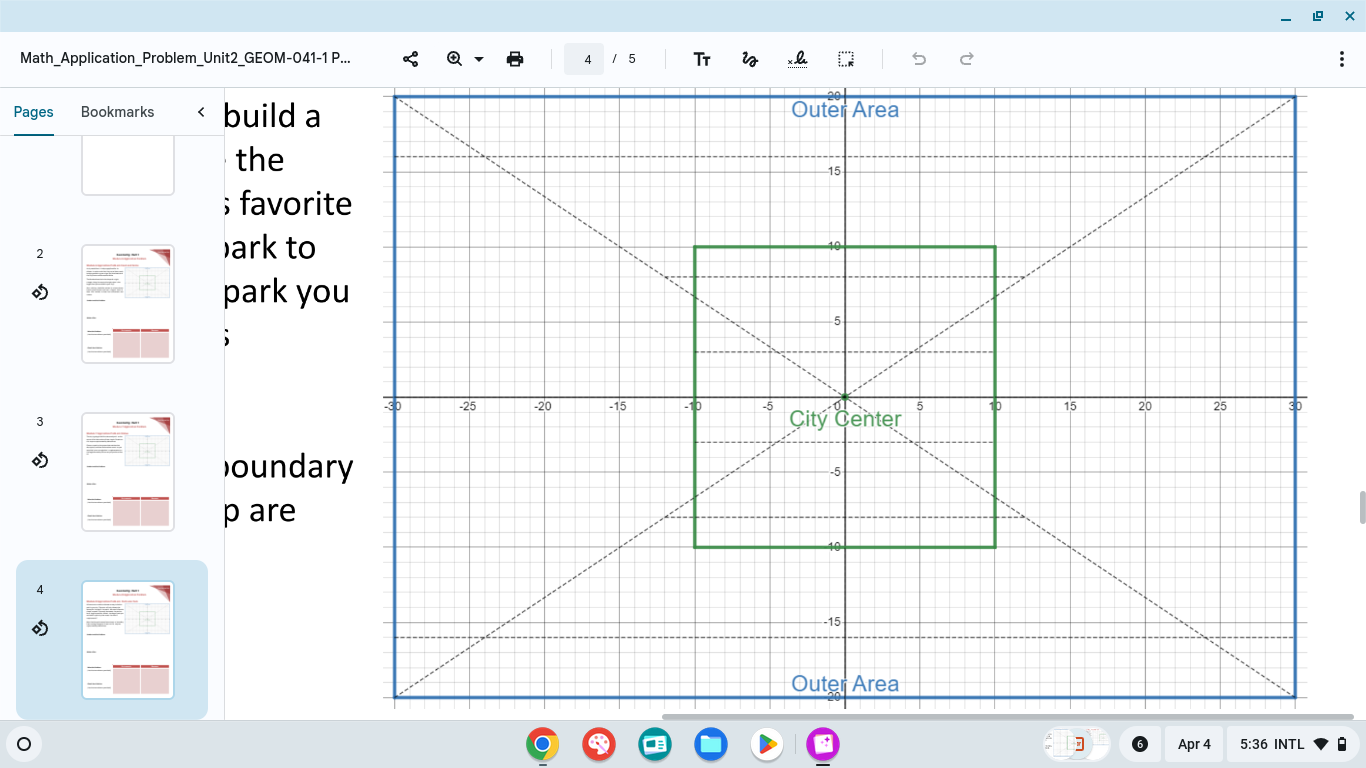The image size is (1366, 768).
Task: Click the vertical scrollbar thumb
Action: [1361, 507]
